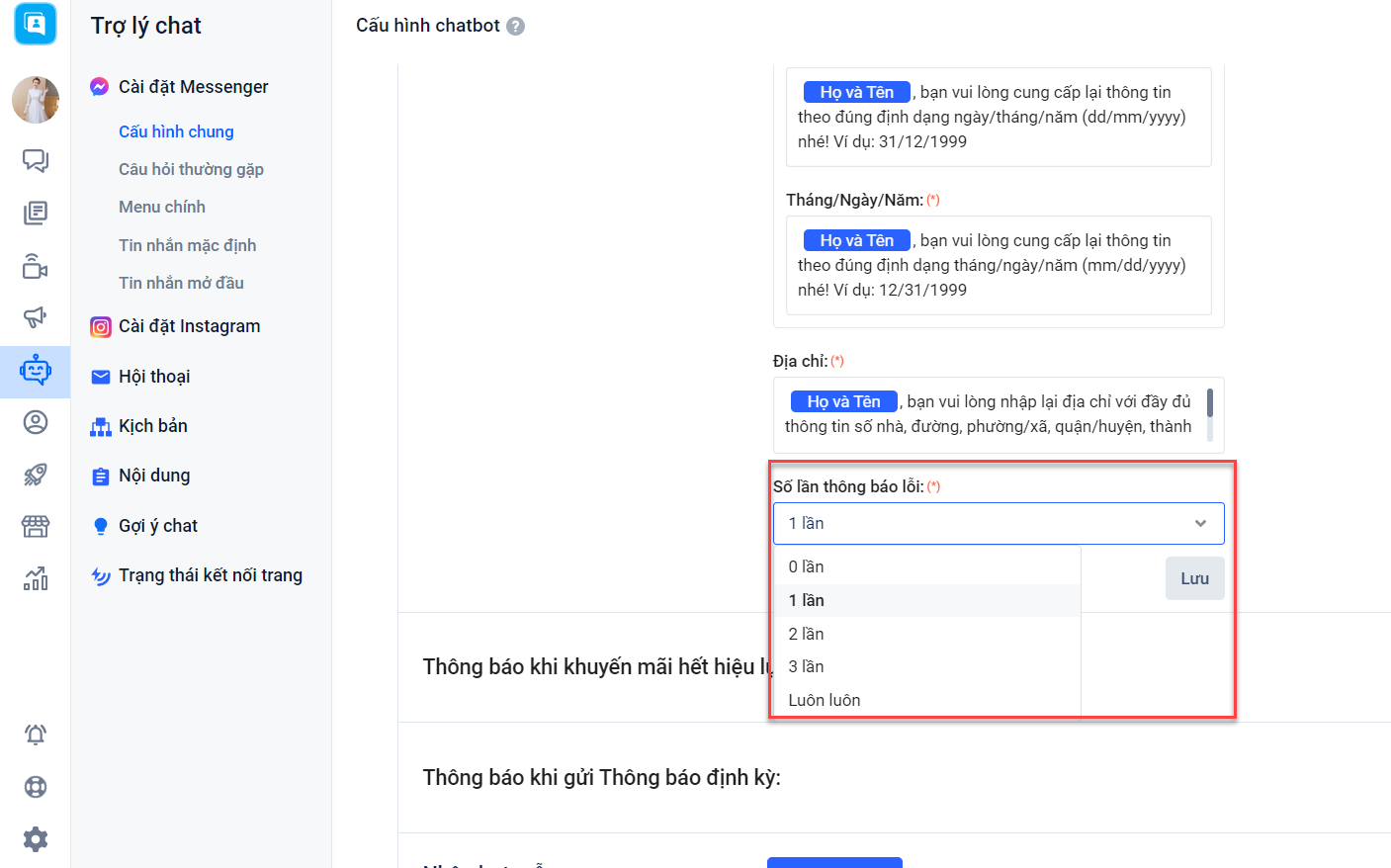Click the Tháng/Ngày/Năm field label

click(x=854, y=200)
